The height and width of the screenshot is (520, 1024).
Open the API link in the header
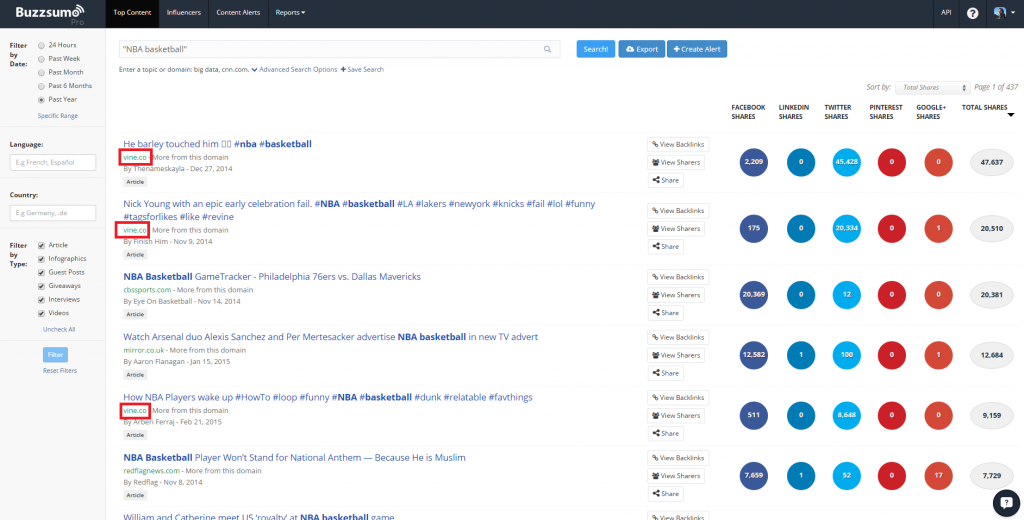click(946, 12)
